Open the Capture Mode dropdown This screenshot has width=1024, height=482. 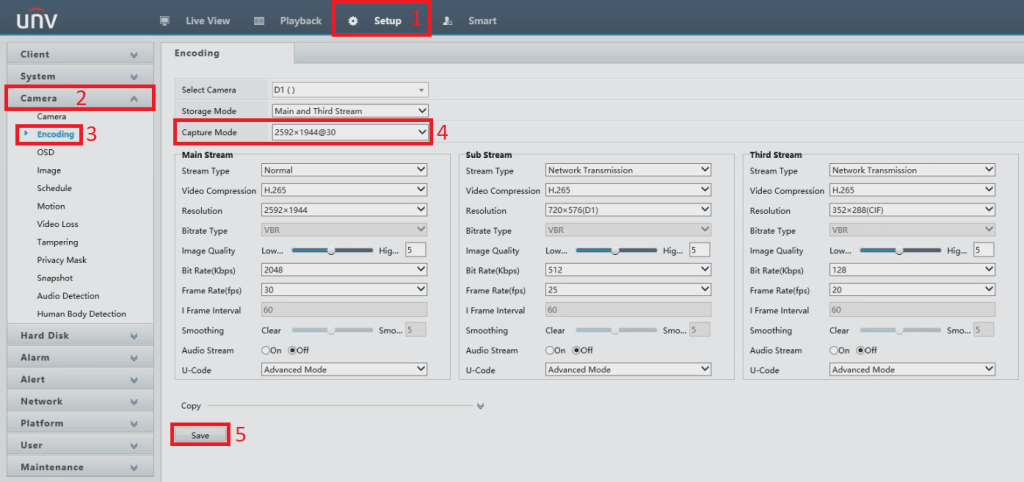pos(349,131)
